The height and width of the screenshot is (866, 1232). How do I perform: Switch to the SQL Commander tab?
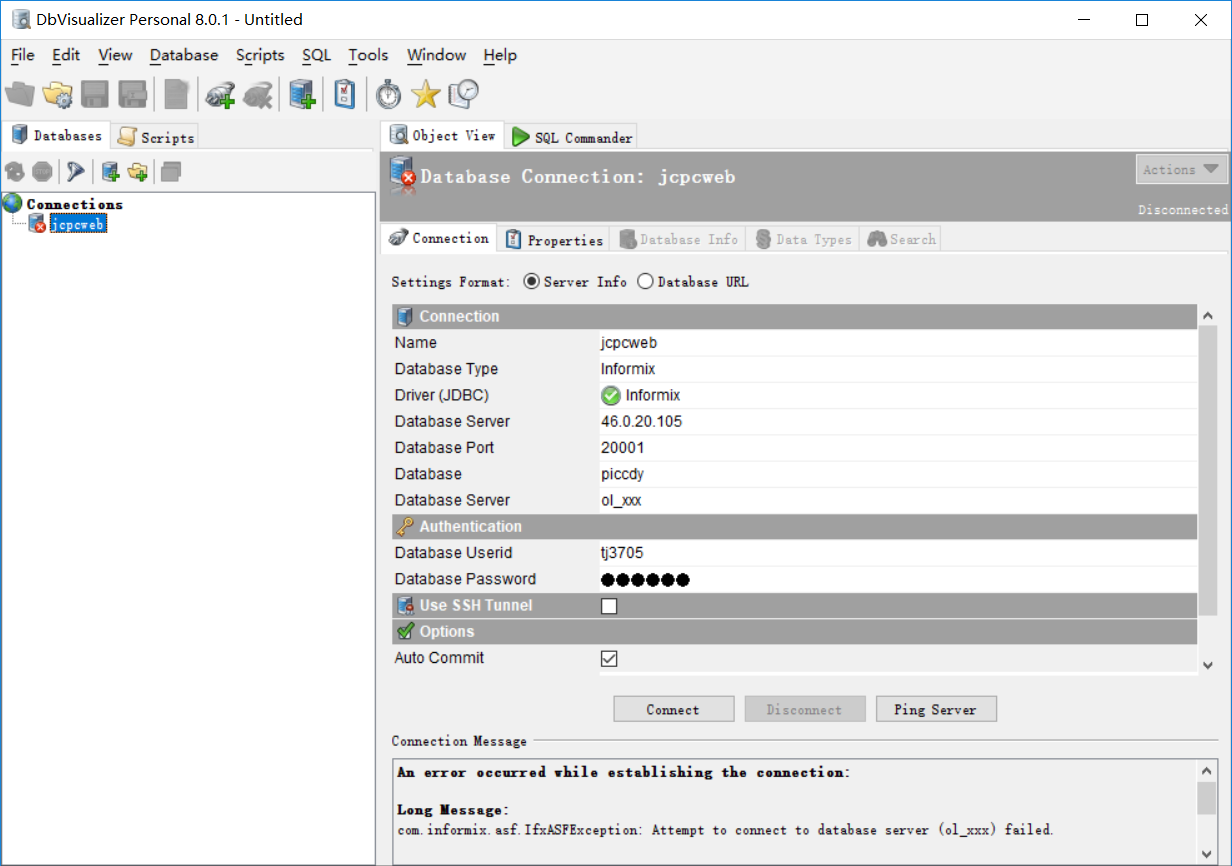(x=571, y=136)
